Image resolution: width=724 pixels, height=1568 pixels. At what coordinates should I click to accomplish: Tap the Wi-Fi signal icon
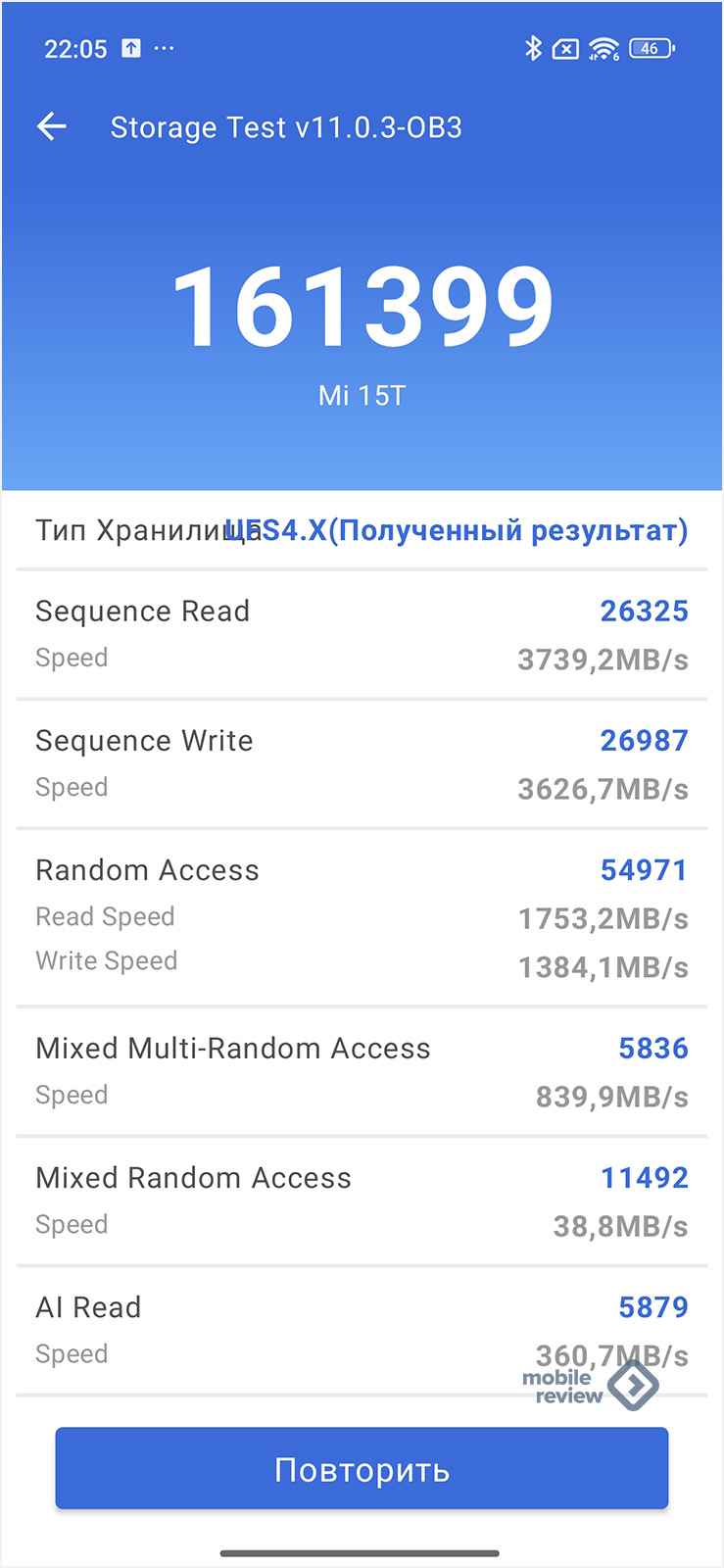(x=603, y=49)
